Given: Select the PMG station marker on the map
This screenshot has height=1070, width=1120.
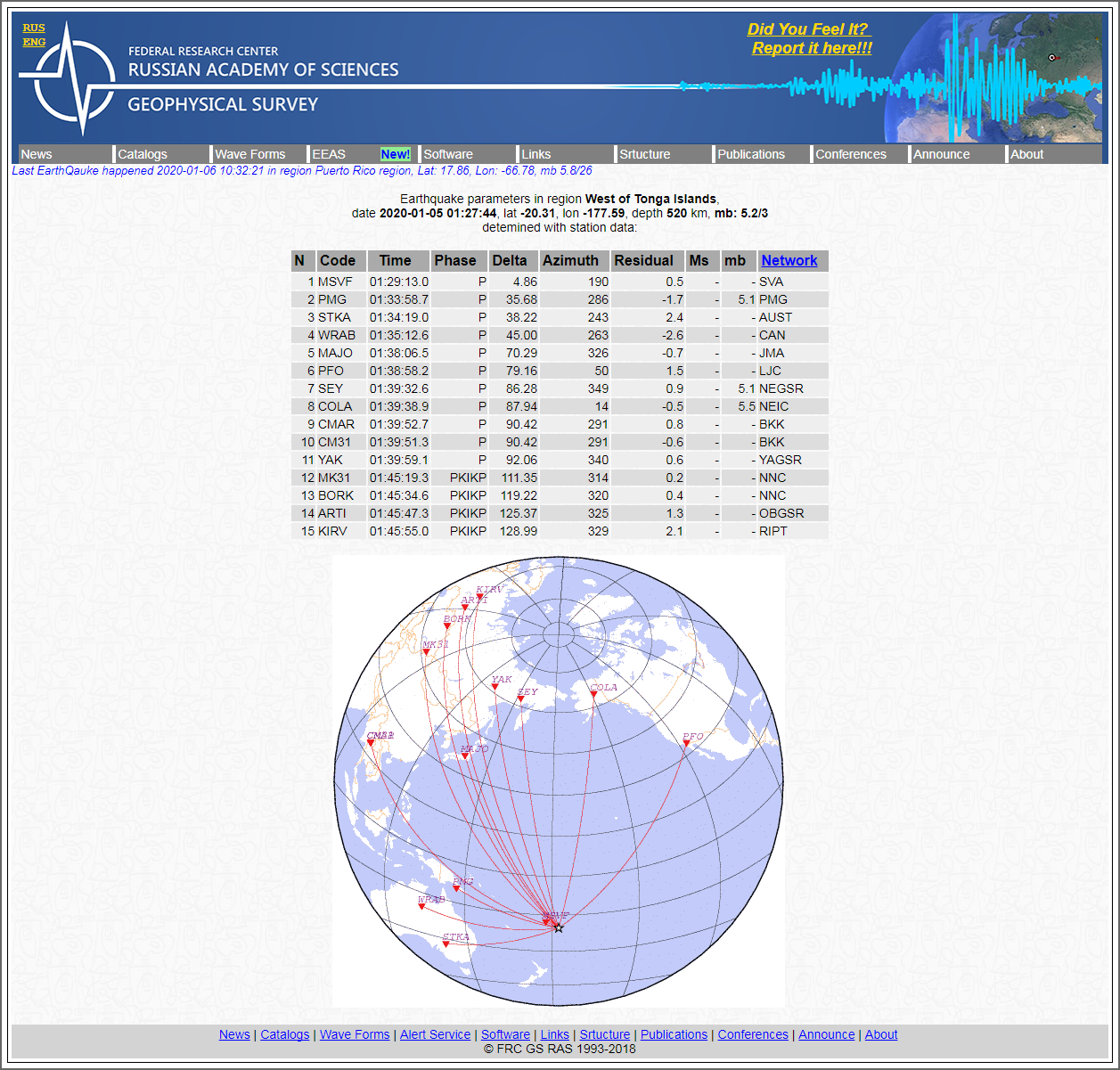Looking at the screenshot, I should [456, 889].
